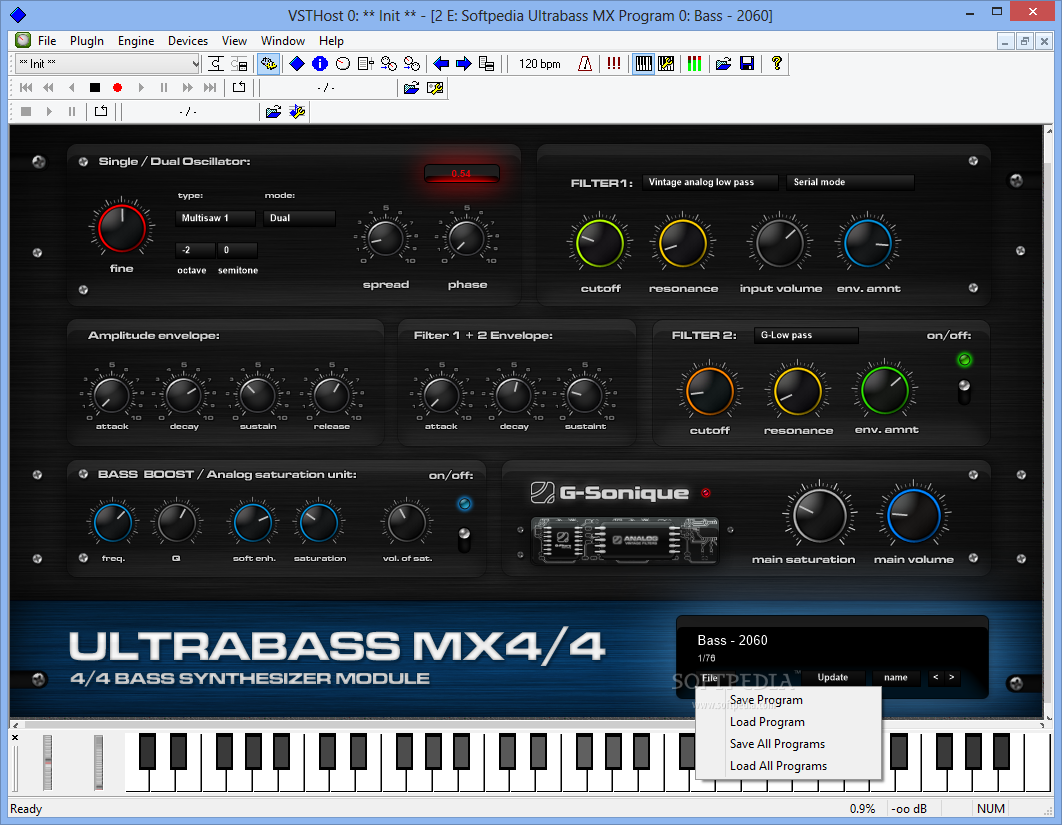The width and height of the screenshot is (1062, 825).
Task: Click the green and red level meters icon
Action: pos(694,64)
